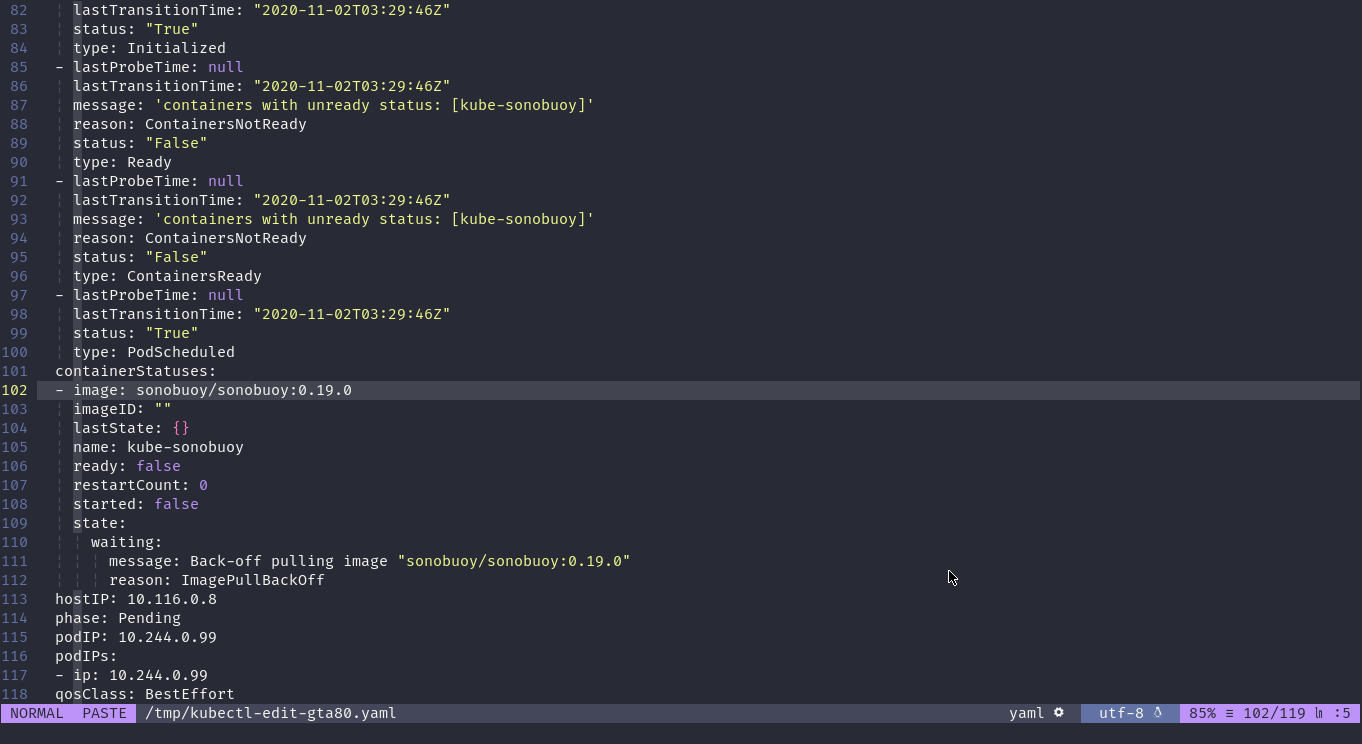The height and width of the screenshot is (744, 1362).
Task: Click reason: ImagePullBackOff
Action: (217, 580)
